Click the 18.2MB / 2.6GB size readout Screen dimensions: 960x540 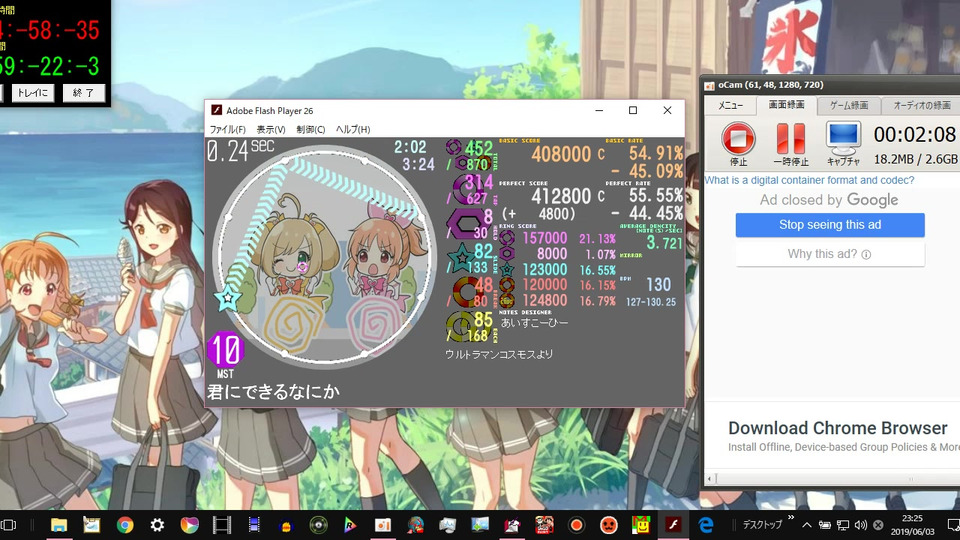pyautogui.click(x=915, y=159)
